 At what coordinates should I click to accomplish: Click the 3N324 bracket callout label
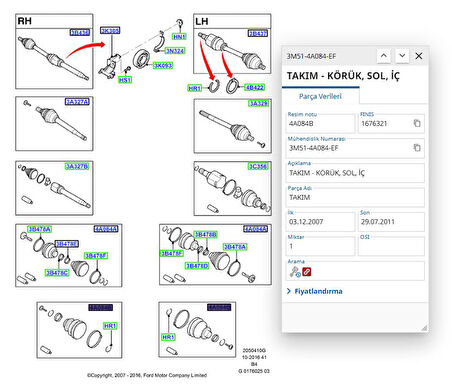pos(175,51)
